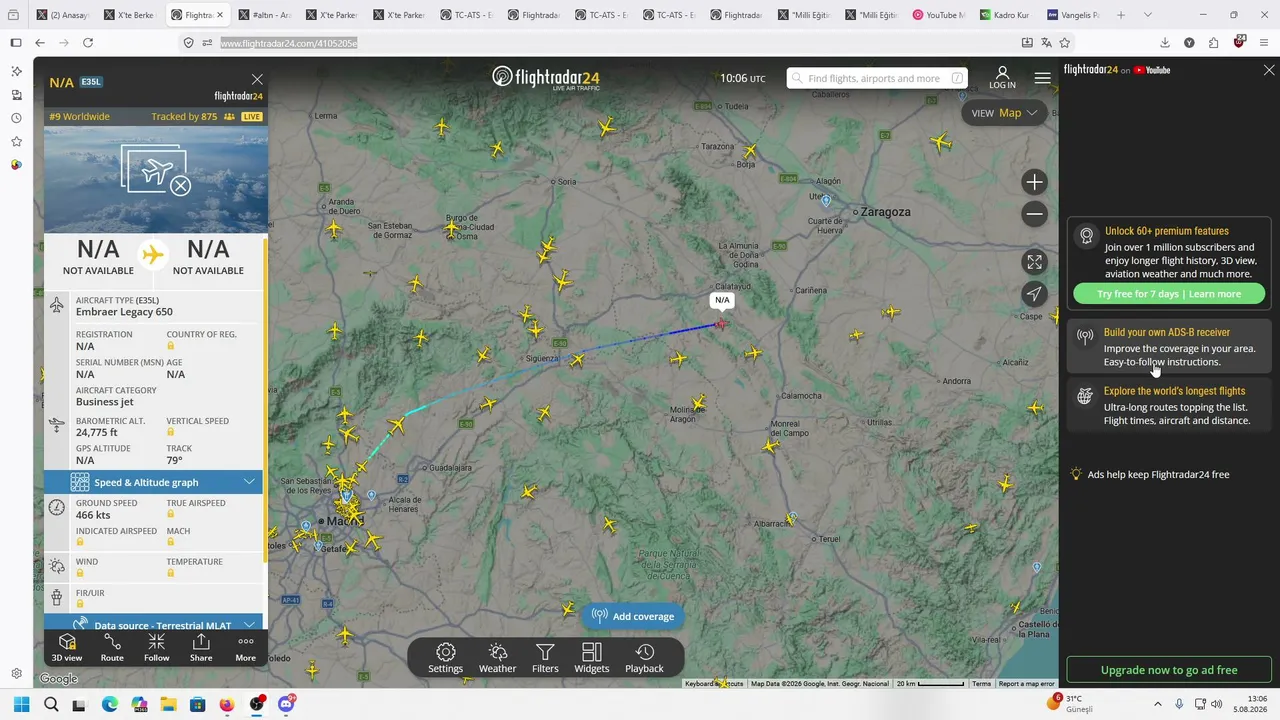The height and width of the screenshot is (720, 1280).
Task: Expand the VIEW Map dropdown
Action: [1004, 113]
